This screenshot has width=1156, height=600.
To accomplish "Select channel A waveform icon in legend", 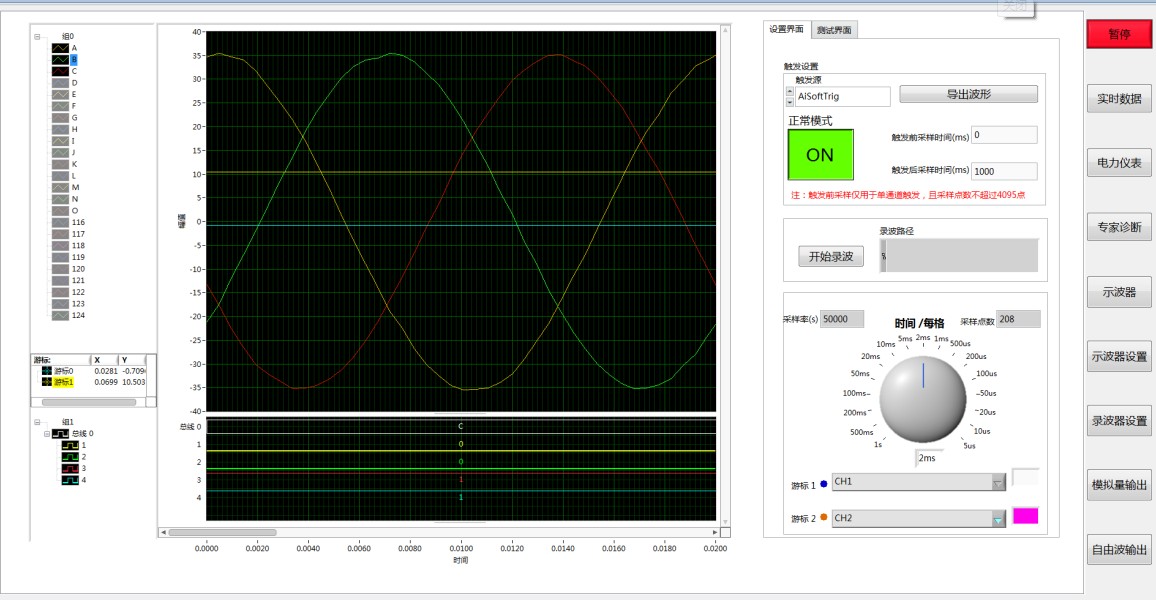I will [x=60, y=48].
